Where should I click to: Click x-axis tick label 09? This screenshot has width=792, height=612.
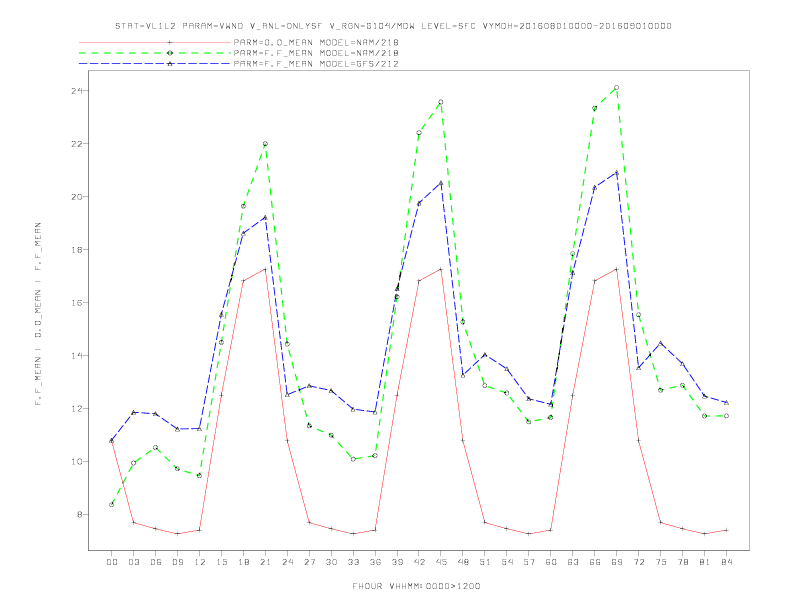click(177, 562)
